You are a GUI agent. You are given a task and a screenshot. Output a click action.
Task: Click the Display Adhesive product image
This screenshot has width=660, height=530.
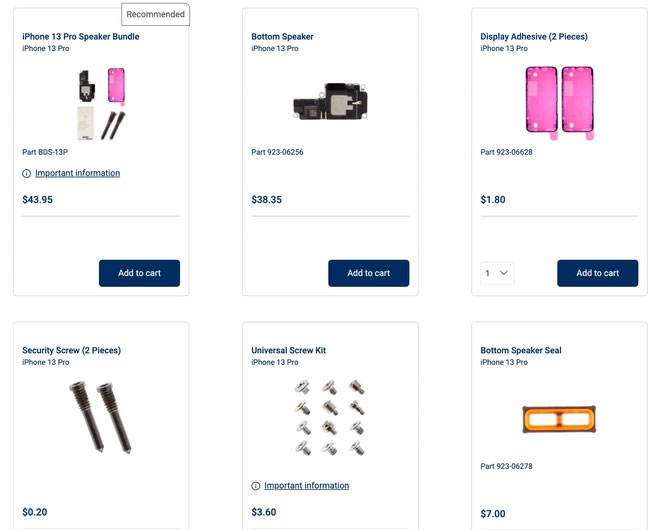click(559, 100)
